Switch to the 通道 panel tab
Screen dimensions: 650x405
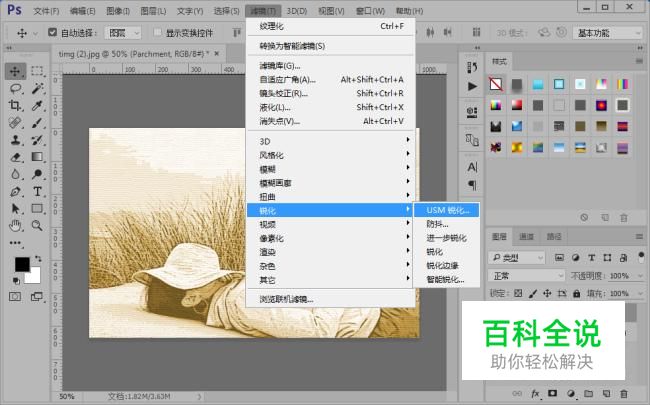(x=526, y=237)
